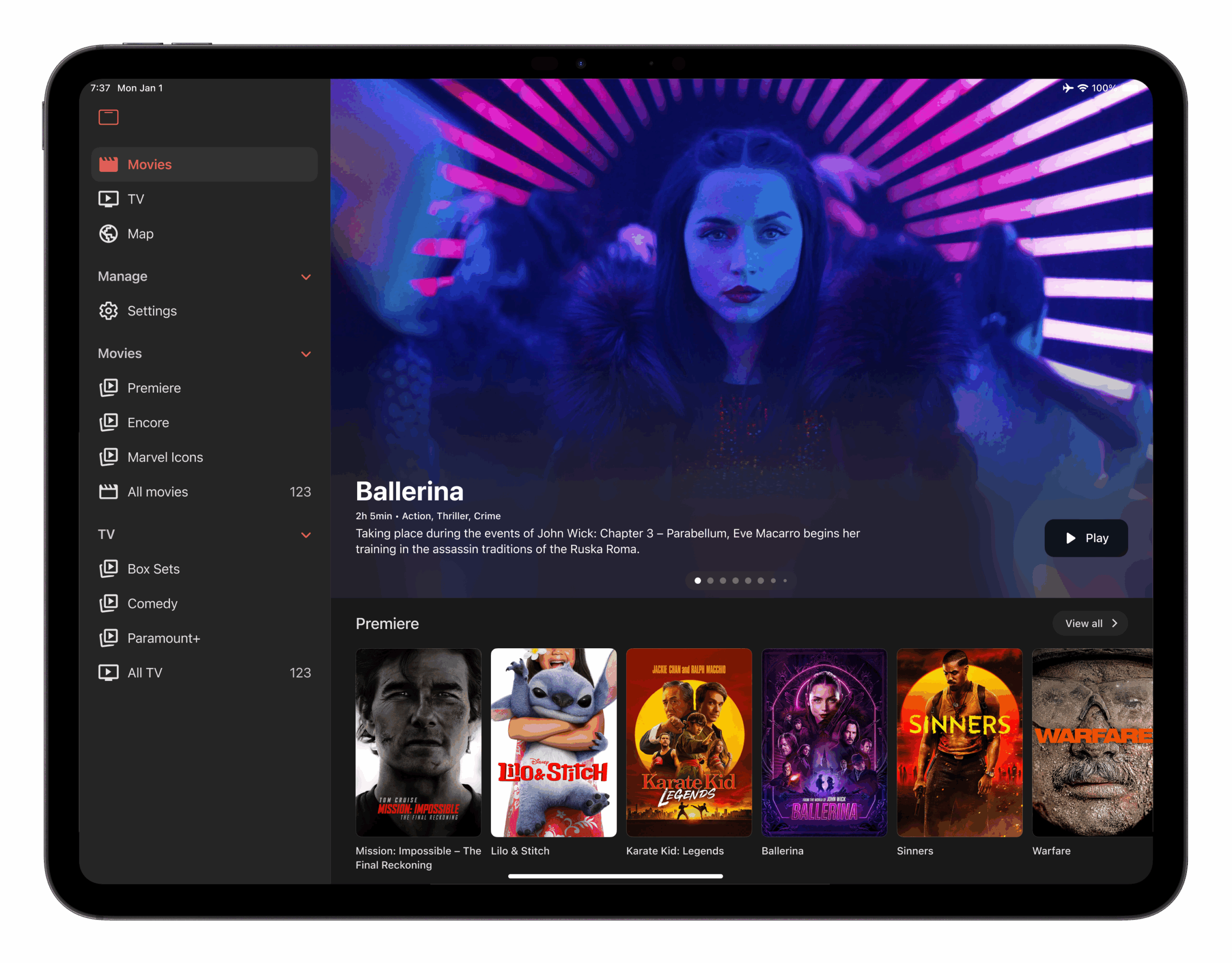
Task: Toggle the sidebar with the top-left icon
Action: (x=108, y=117)
